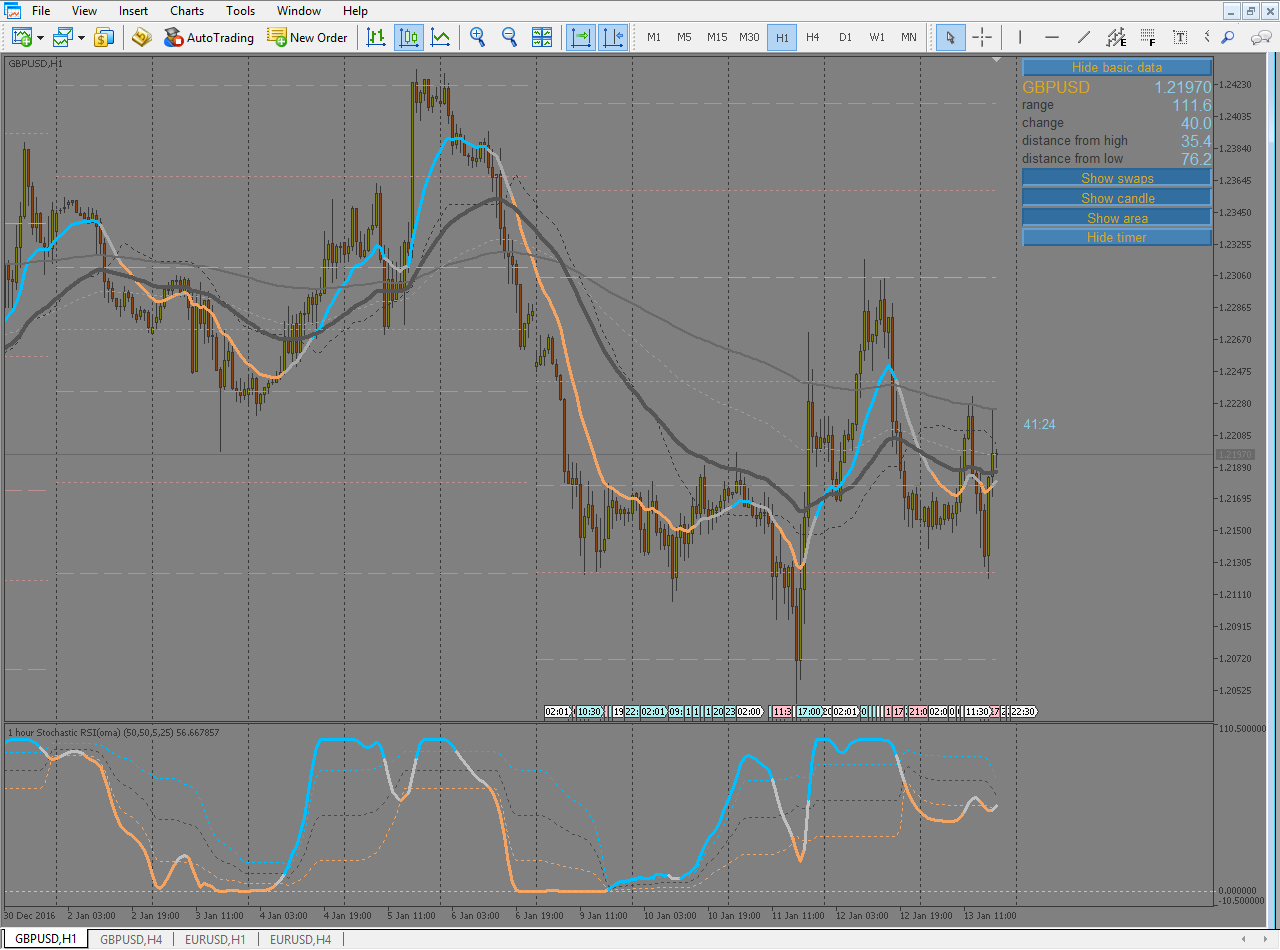Open the Charts menu
The height and width of the screenshot is (950, 1280).
(187, 11)
